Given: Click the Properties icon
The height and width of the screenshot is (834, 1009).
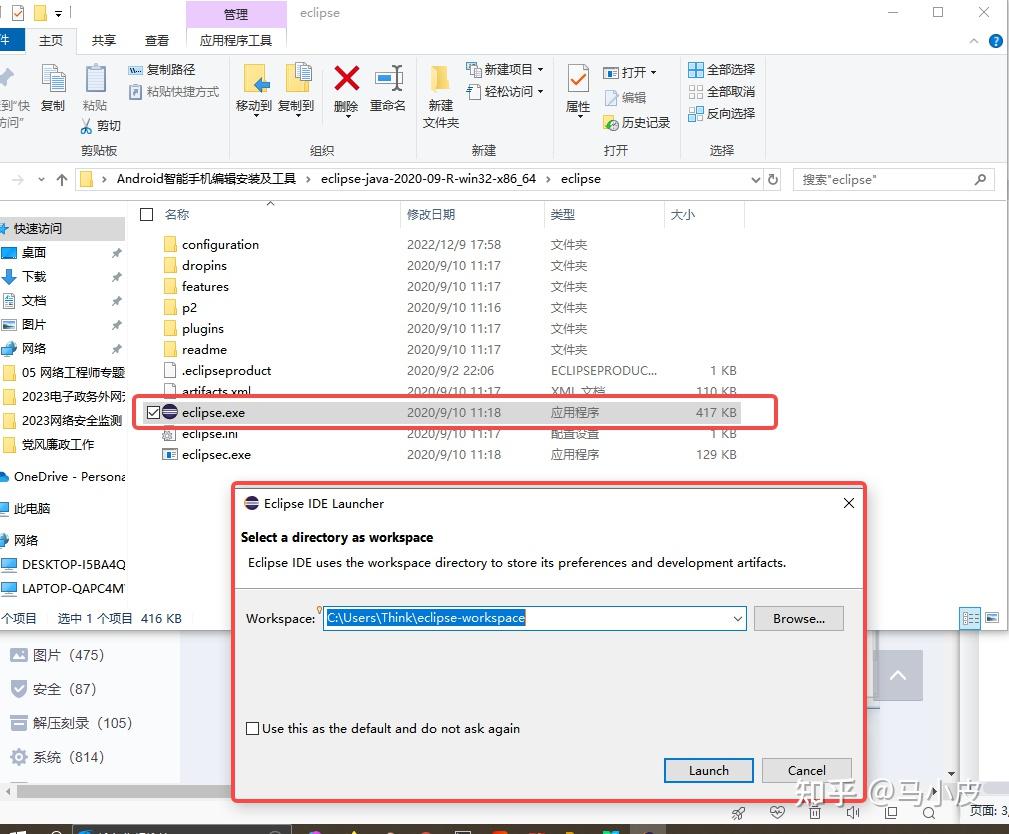Looking at the screenshot, I should 578,80.
